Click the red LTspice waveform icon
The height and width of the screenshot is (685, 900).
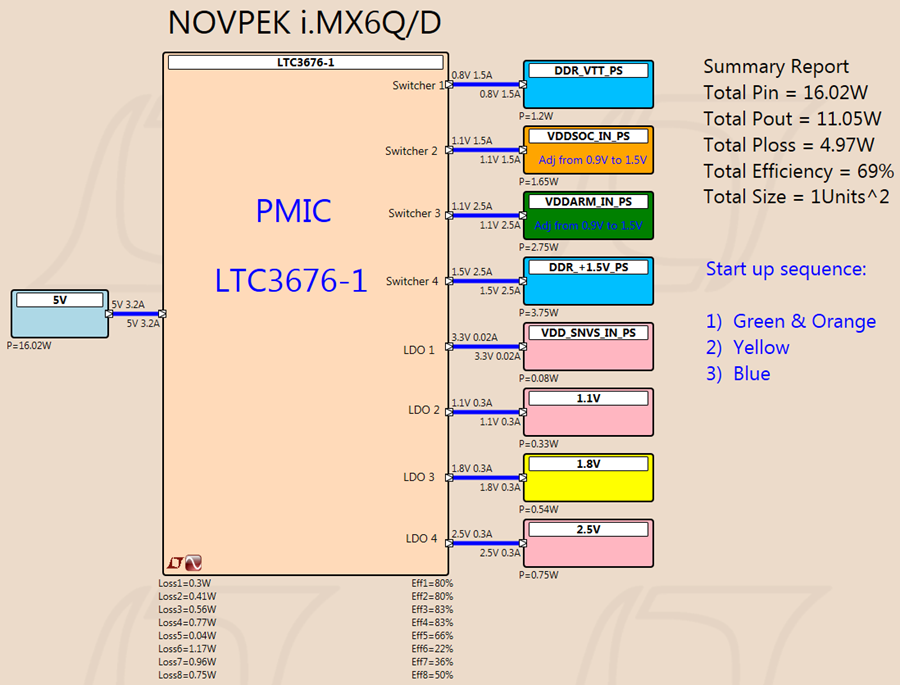(193, 563)
